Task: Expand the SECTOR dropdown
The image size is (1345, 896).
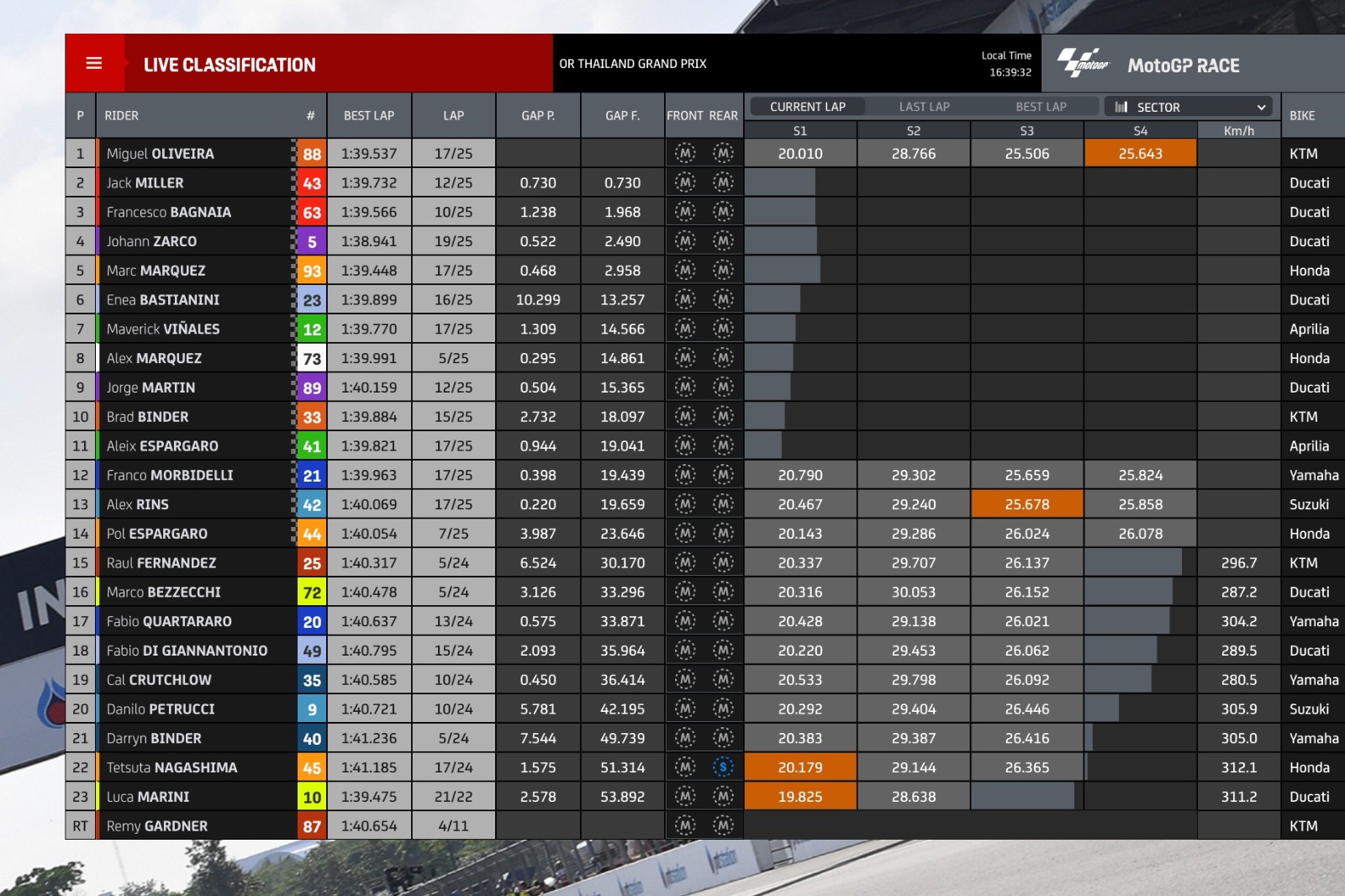Action: [x=1260, y=107]
